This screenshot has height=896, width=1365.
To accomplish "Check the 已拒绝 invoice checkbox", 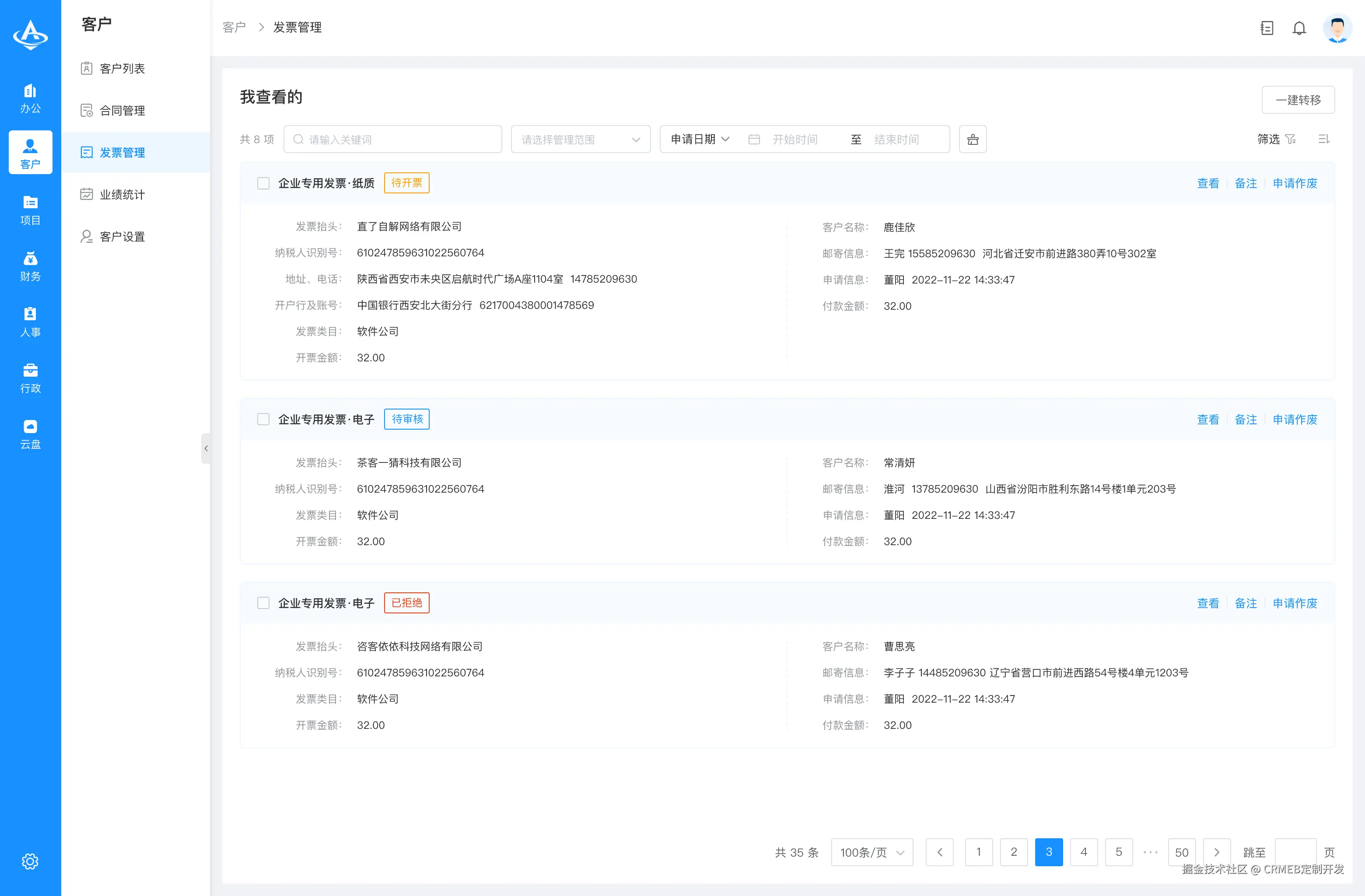I will pyautogui.click(x=263, y=603).
